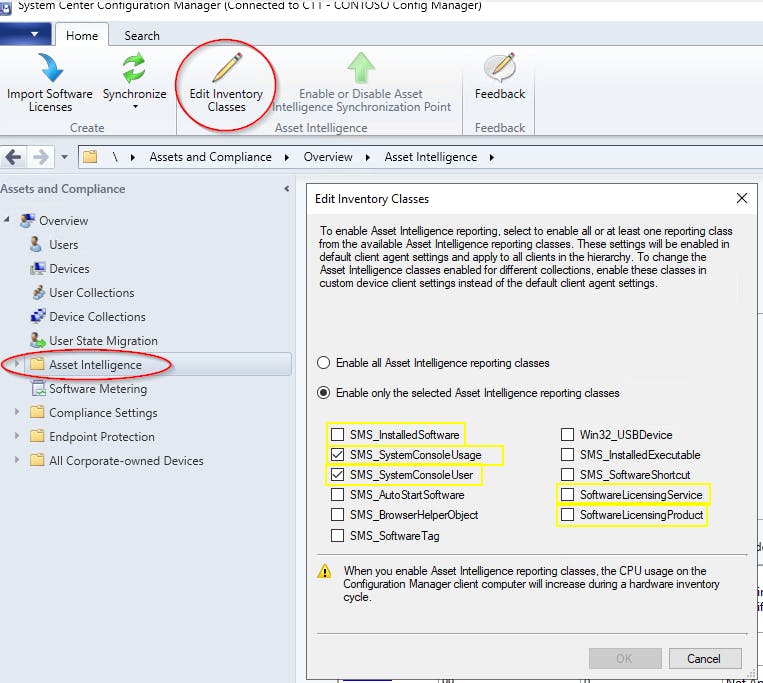763x683 pixels.
Task: Switch to the Search ribbon tab
Action: (x=142, y=35)
